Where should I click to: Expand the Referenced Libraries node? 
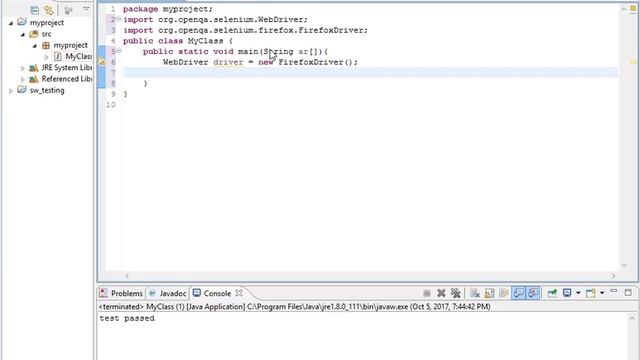(23, 79)
